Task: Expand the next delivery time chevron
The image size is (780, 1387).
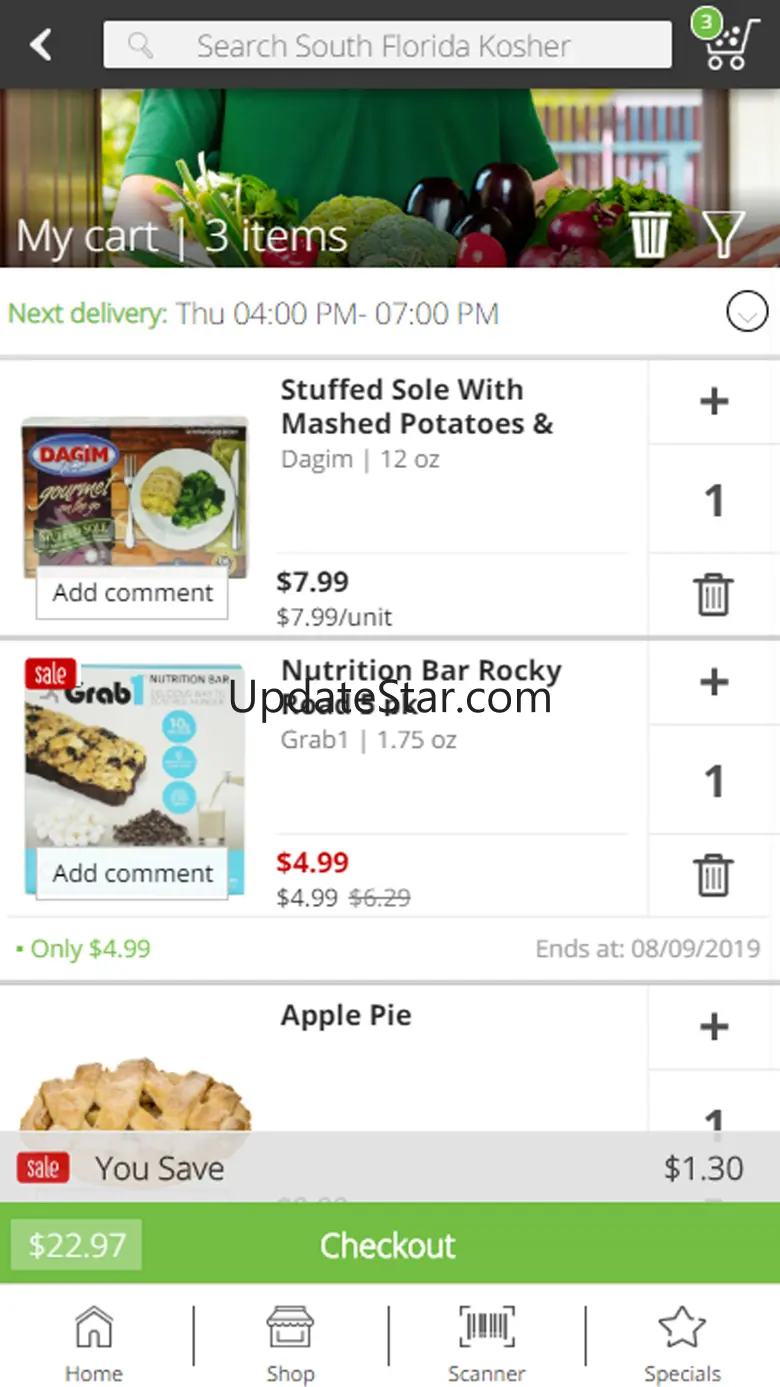Action: pos(747,314)
